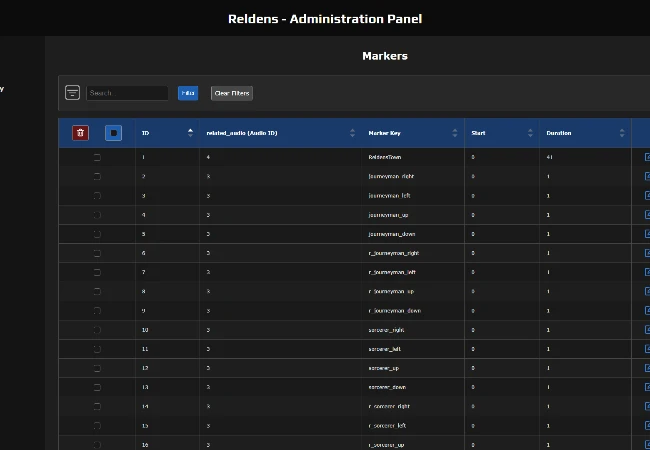Select the journeyman_left marker key text
The height and width of the screenshot is (450, 650).
click(x=389, y=196)
